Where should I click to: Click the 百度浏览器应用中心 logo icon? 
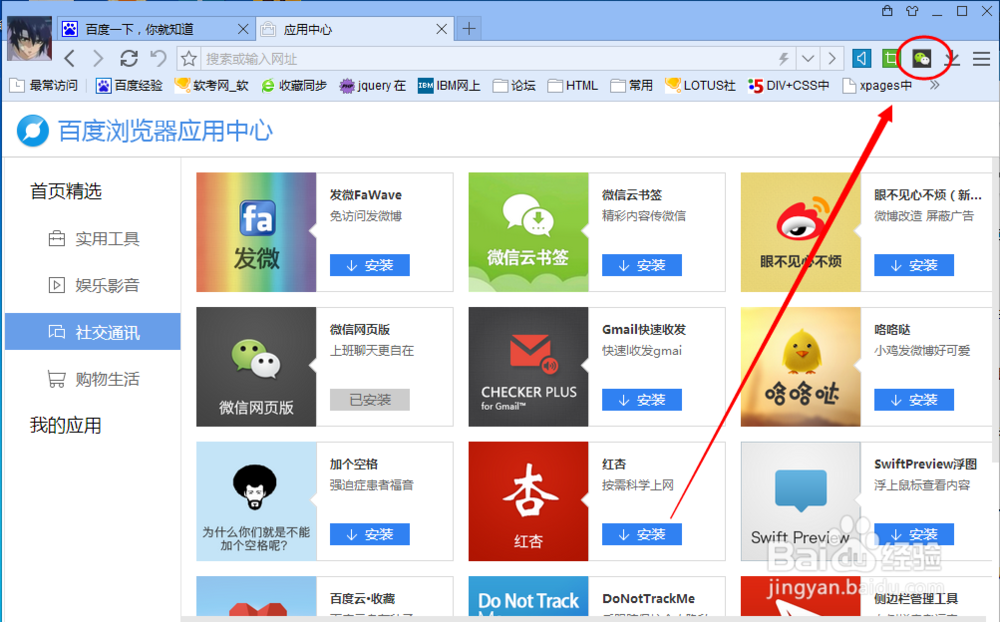(x=33, y=131)
